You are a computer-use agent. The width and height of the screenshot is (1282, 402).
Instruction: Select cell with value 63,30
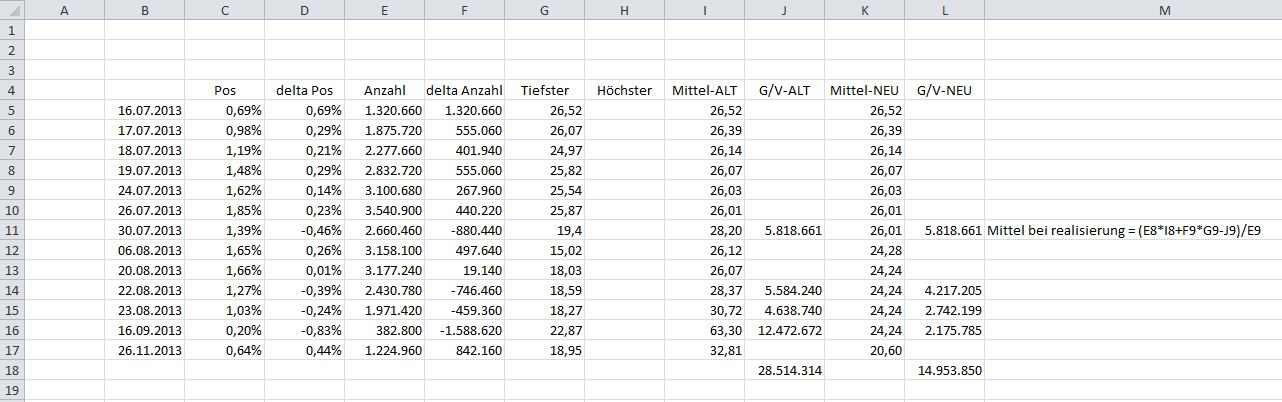click(704, 330)
